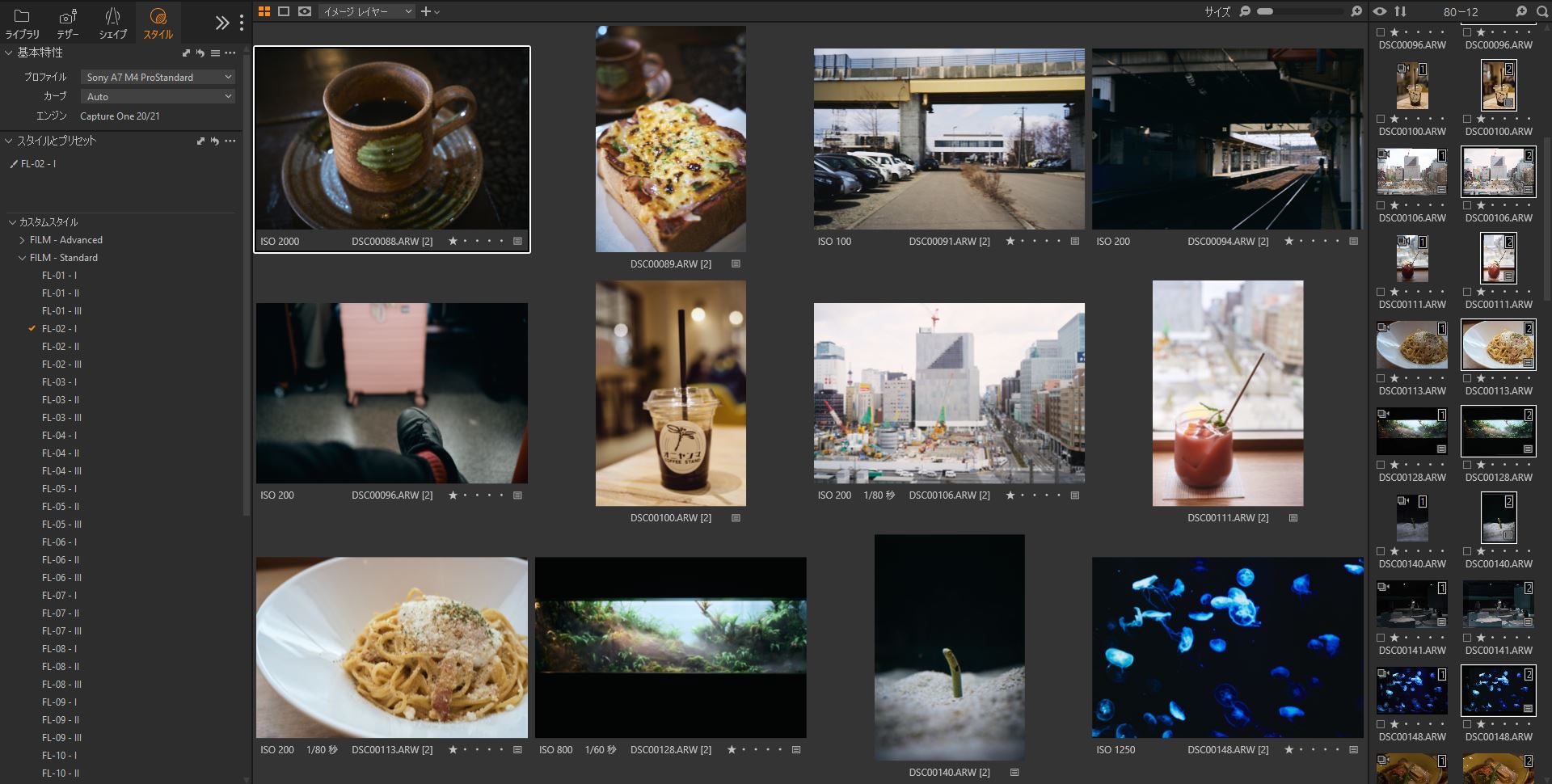This screenshot has width=1552, height=784.
Task: Open the metadata icon for DSC00094.ARW [2]
Action: (1353, 241)
